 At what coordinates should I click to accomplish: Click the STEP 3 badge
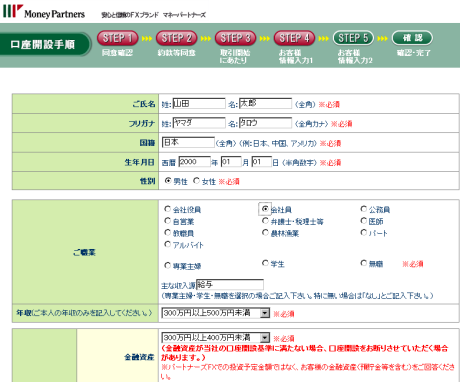[235, 38]
